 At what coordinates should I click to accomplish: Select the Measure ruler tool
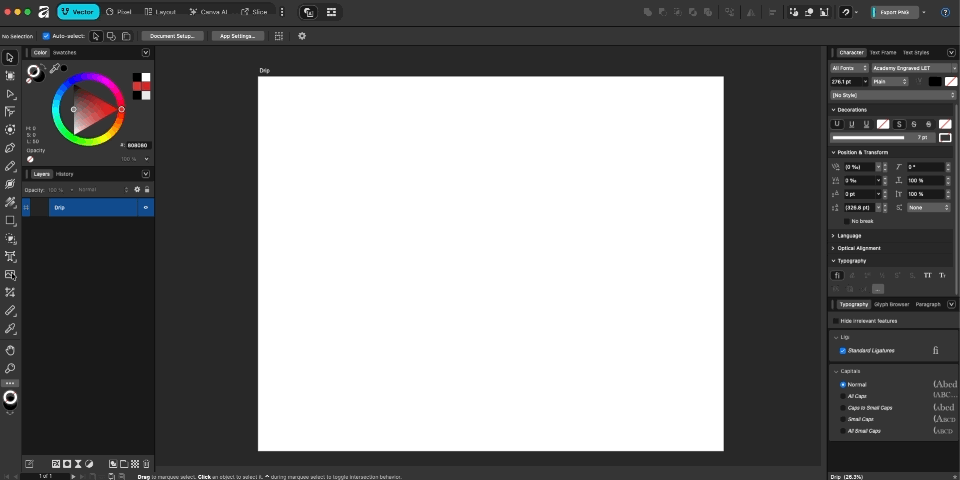click(x=10, y=310)
